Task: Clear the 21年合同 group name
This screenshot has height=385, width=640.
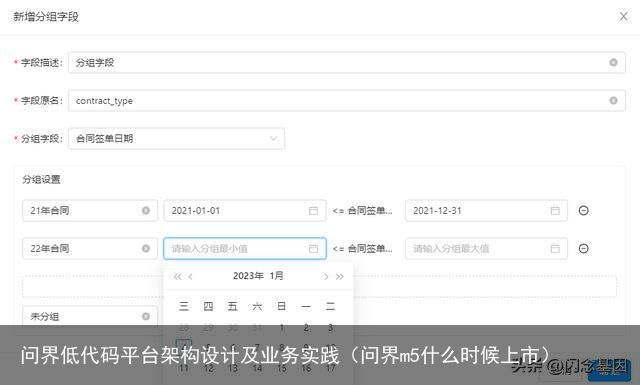Action: [x=146, y=210]
